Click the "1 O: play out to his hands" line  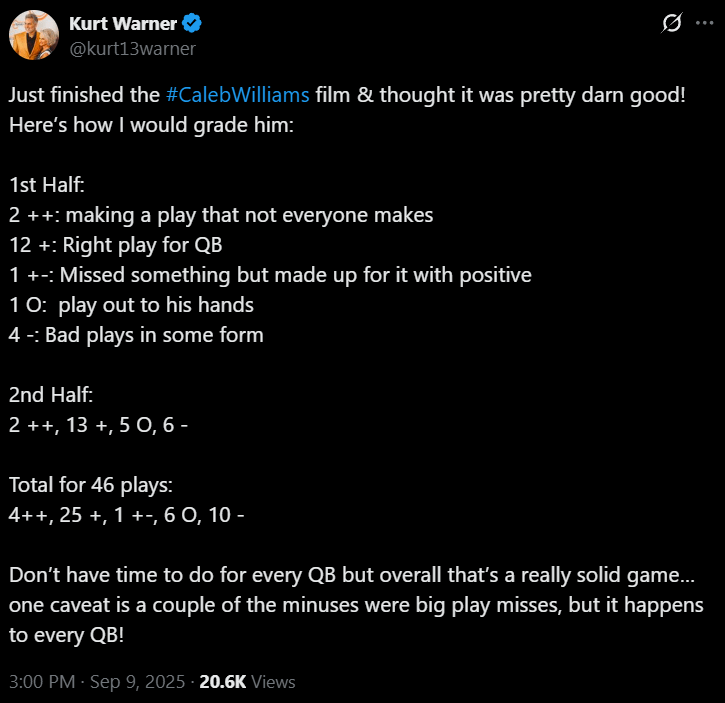[x=131, y=305]
